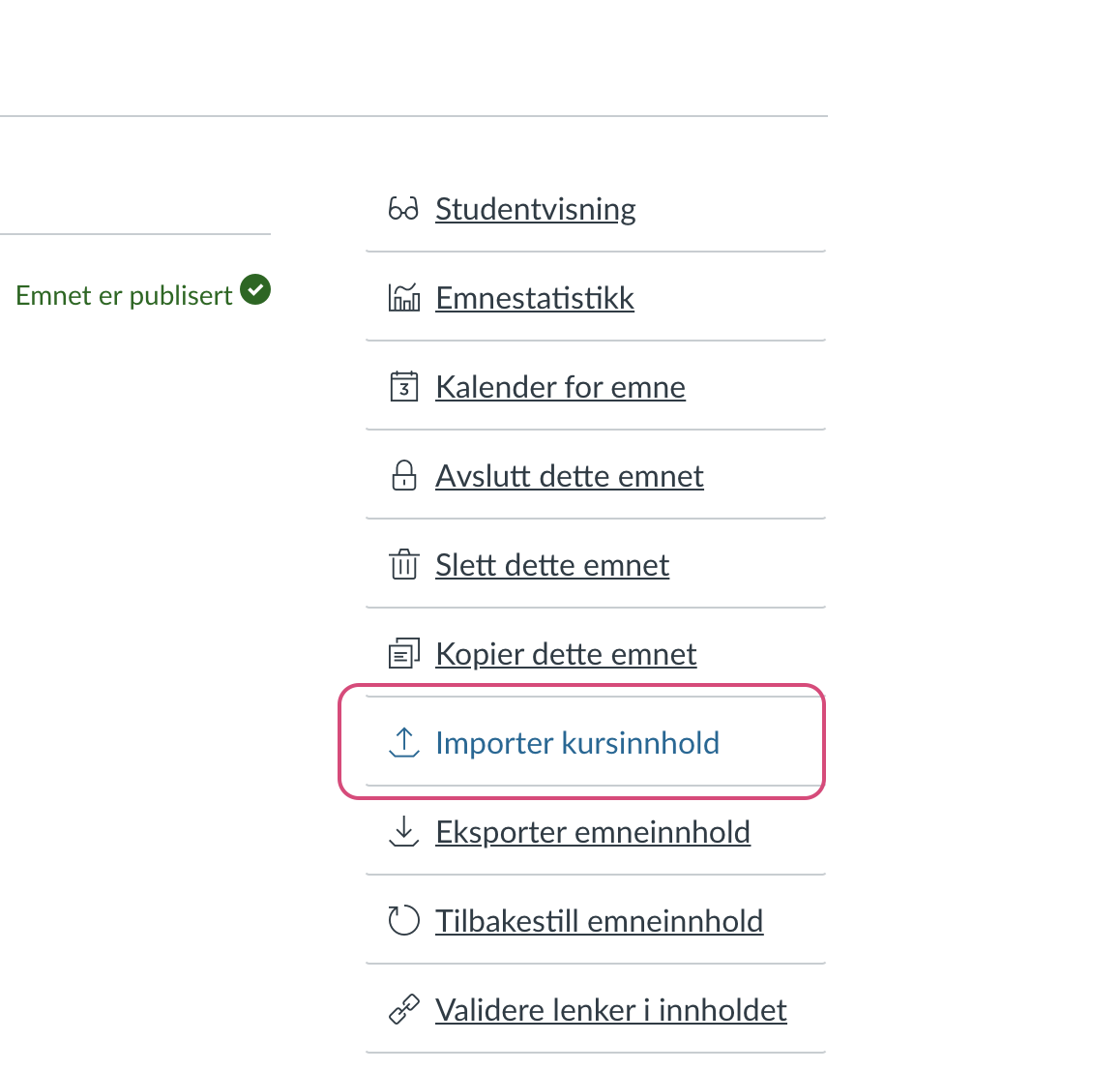Click the upload icon beside Importer kursinnhold
This screenshot has width=1120, height=1071.
pos(403,743)
